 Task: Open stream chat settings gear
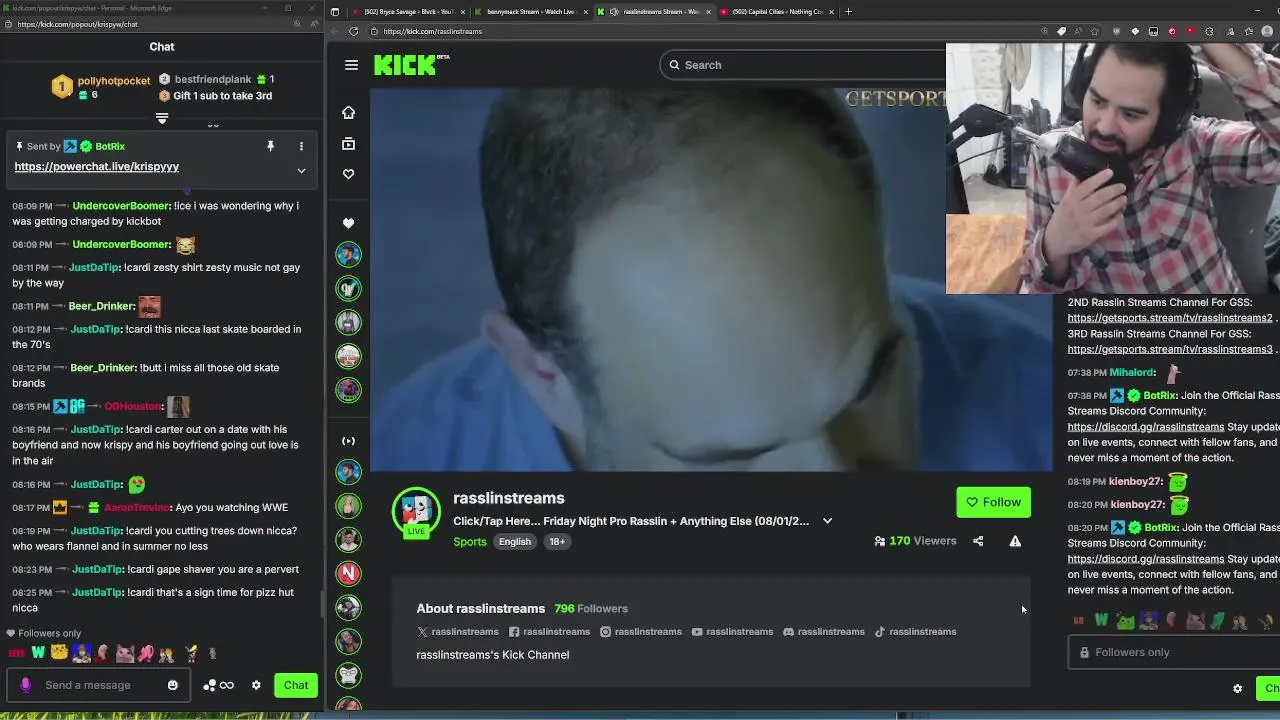coord(1237,688)
